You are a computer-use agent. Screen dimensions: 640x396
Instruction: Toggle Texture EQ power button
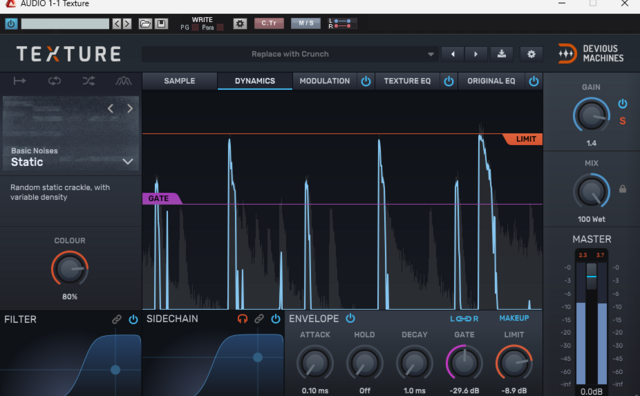coord(449,81)
